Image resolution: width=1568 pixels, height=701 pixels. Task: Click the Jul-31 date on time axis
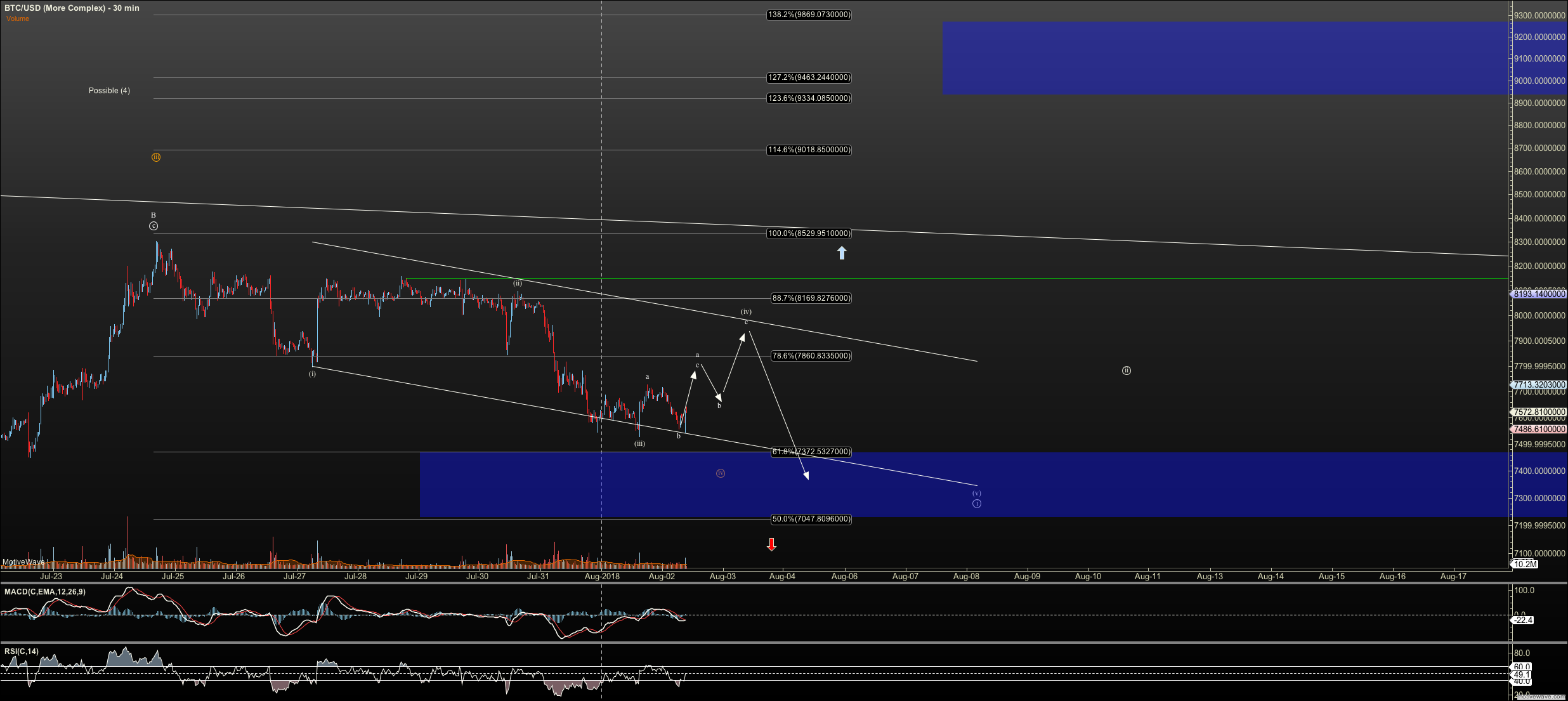(539, 577)
